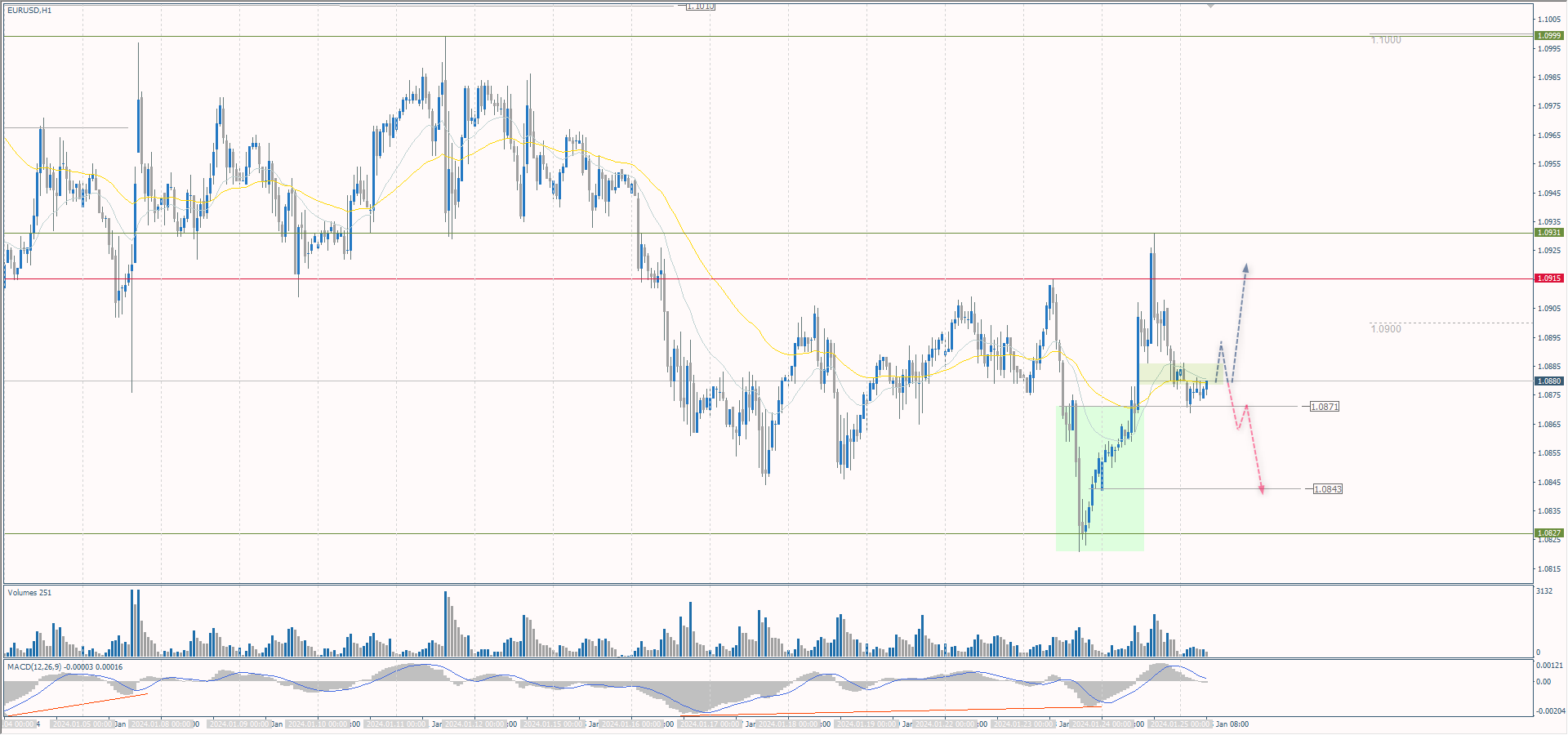Click the 2024.01.17 00:00 time label
Image resolution: width=1568 pixels, height=735 pixels.
pyautogui.click(x=710, y=724)
